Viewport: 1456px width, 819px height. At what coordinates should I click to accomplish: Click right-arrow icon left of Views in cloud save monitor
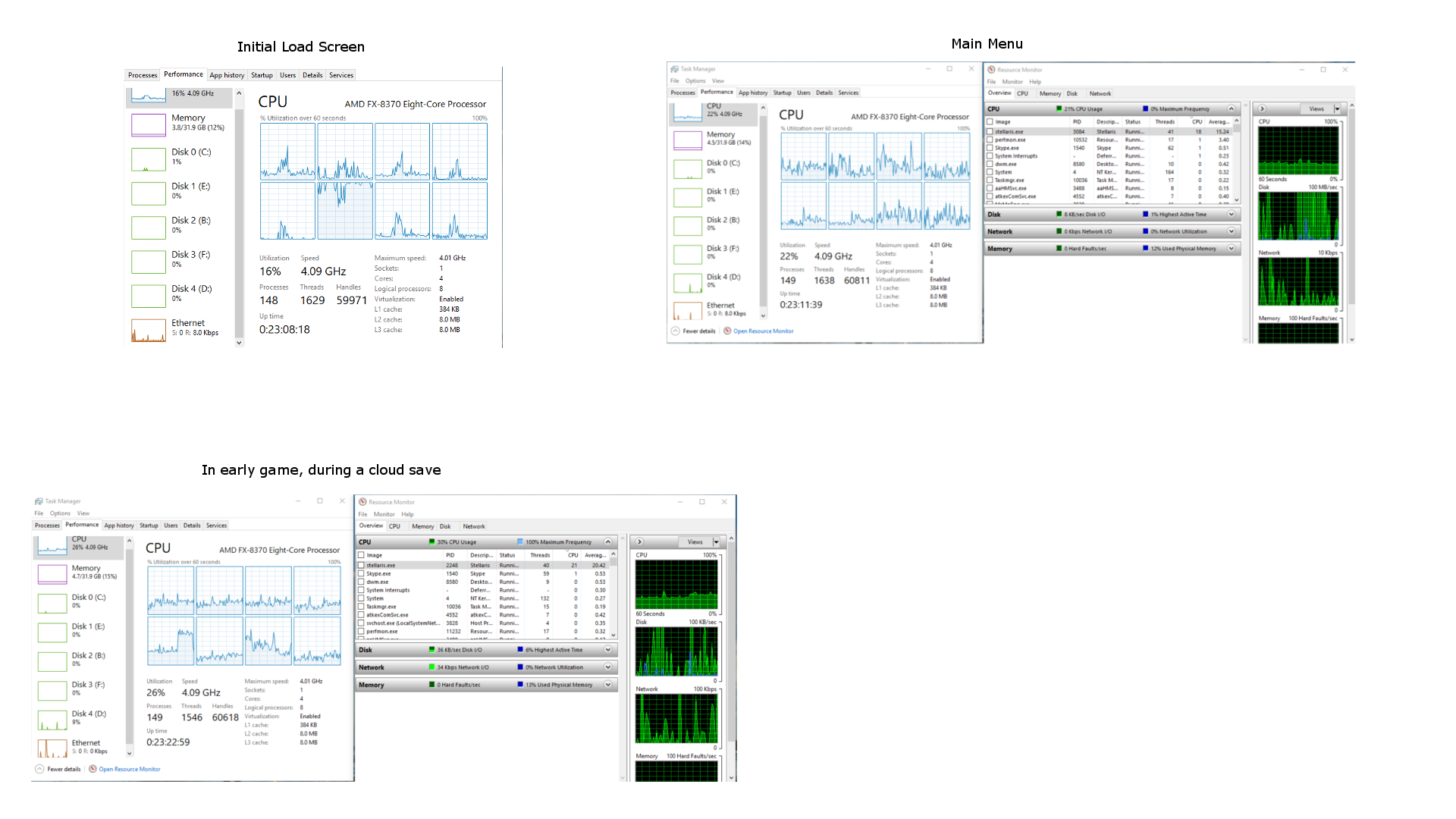639,542
